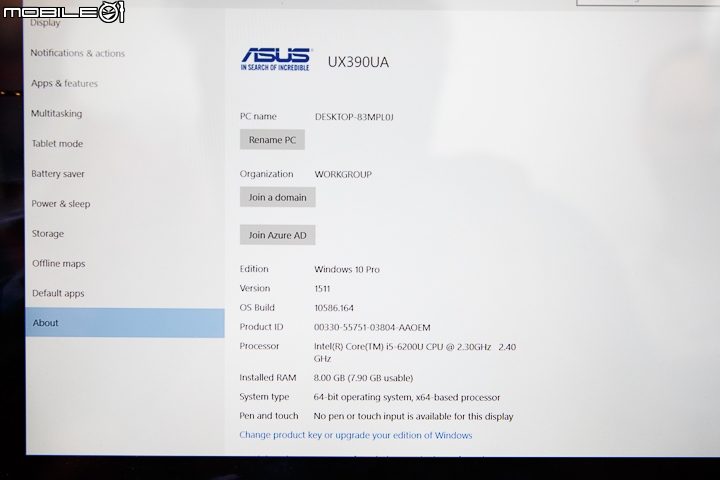Click the System type label
Image resolution: width=720 pixels, height=480 pixels.
264,397
